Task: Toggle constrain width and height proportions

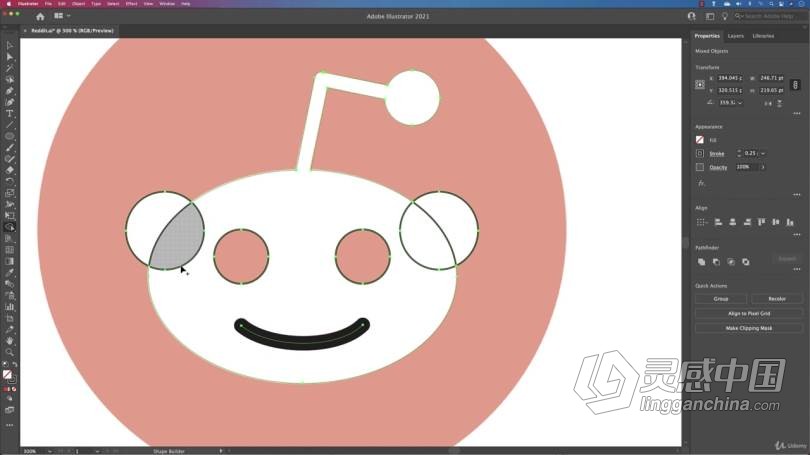Action: coord(796,84)
